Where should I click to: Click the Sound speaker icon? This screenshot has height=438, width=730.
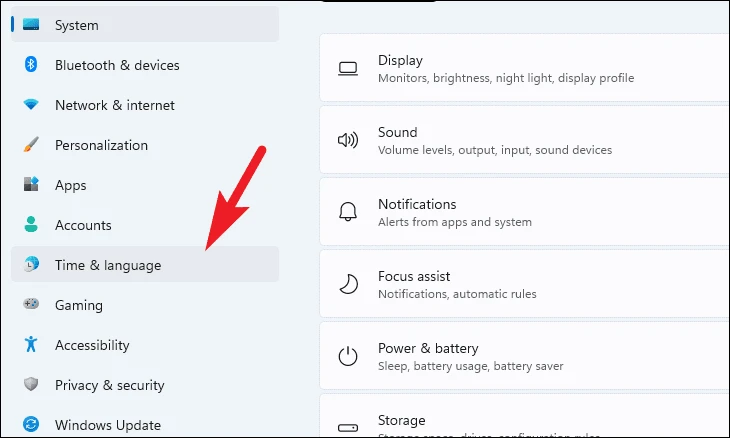(348, 140)
